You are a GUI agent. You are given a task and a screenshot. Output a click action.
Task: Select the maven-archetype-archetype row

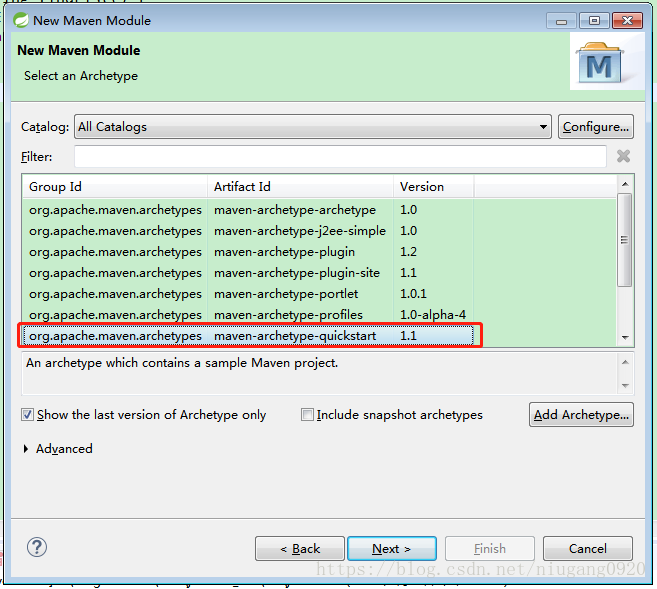click(x=248, y=209)
